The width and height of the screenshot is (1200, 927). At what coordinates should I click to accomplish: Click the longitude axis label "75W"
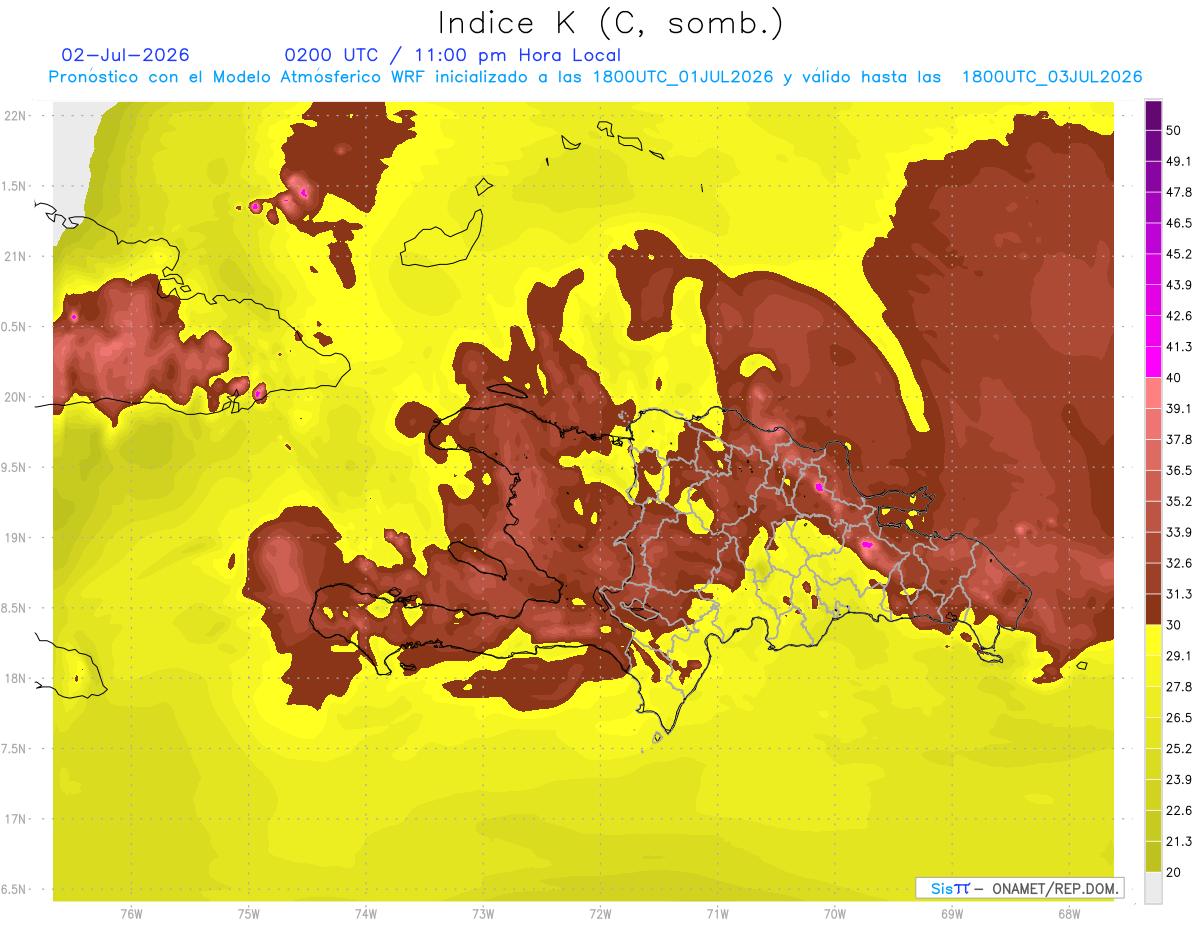coord(248,913)
